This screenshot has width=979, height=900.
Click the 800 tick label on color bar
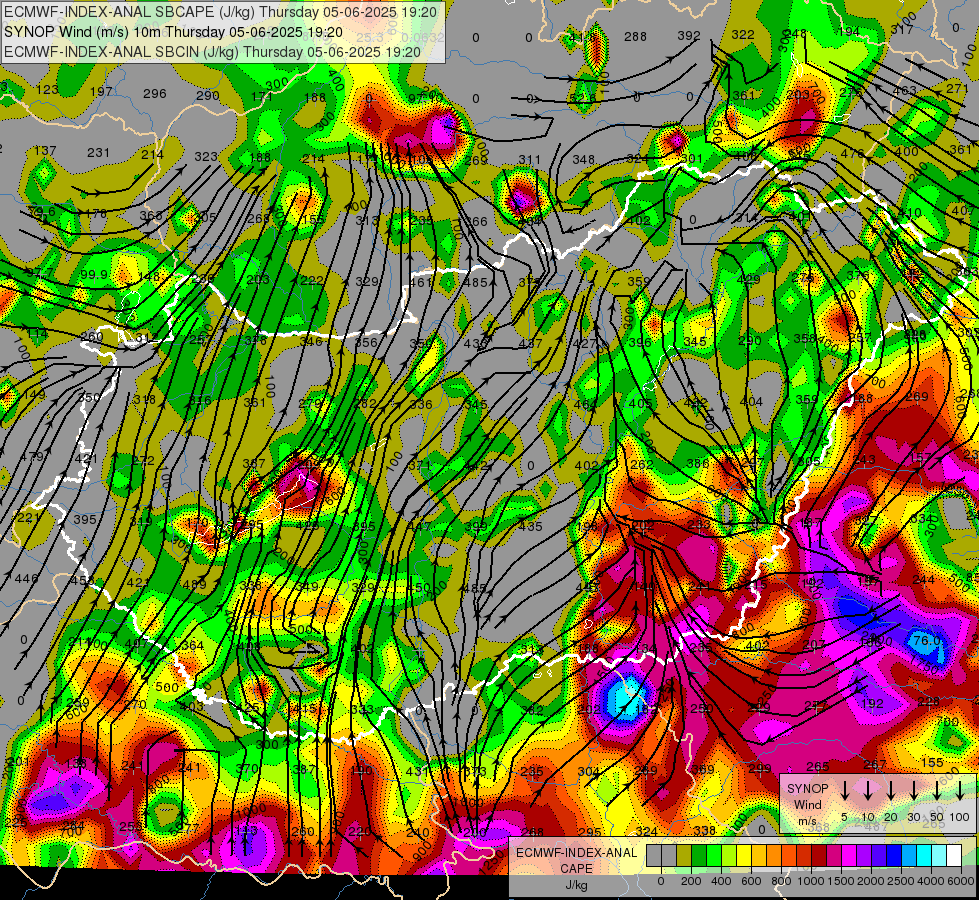[x=781, y=881]
